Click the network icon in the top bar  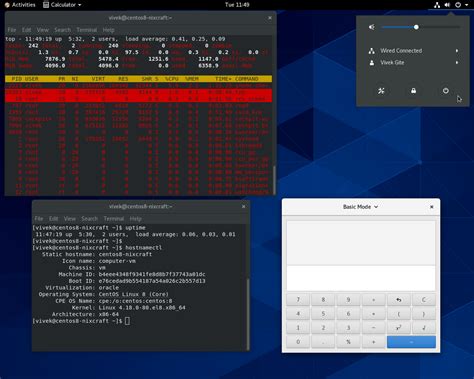[x=437, y=5]
